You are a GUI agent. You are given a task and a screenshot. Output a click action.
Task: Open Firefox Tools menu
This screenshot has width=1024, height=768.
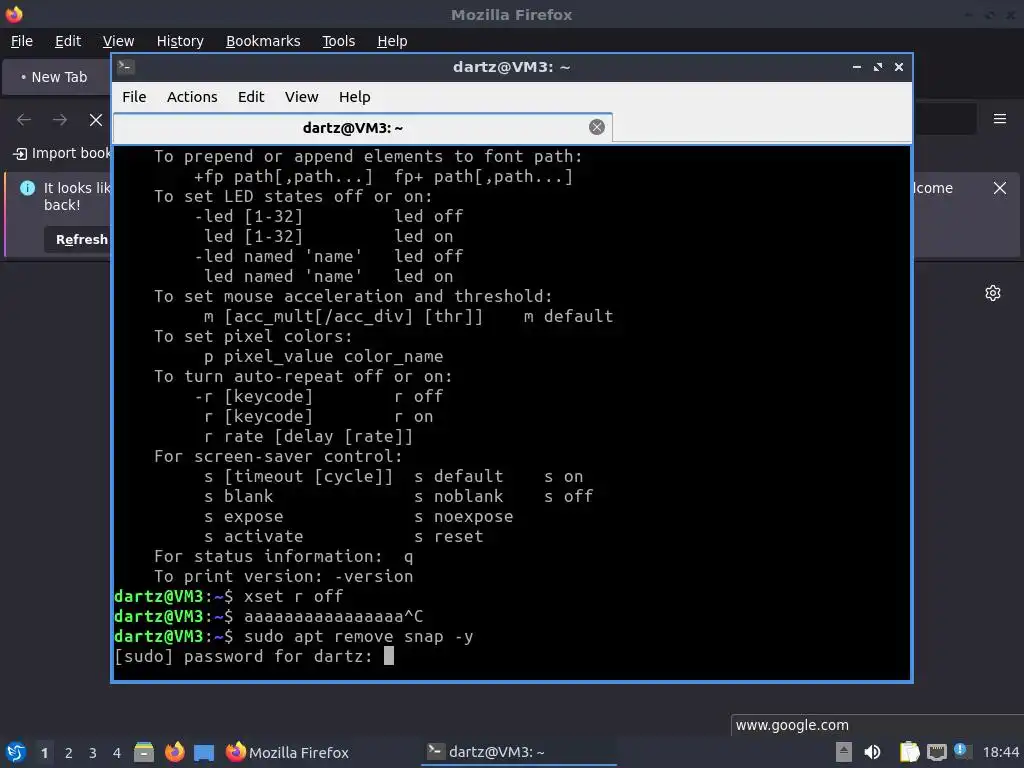(338, 41)
